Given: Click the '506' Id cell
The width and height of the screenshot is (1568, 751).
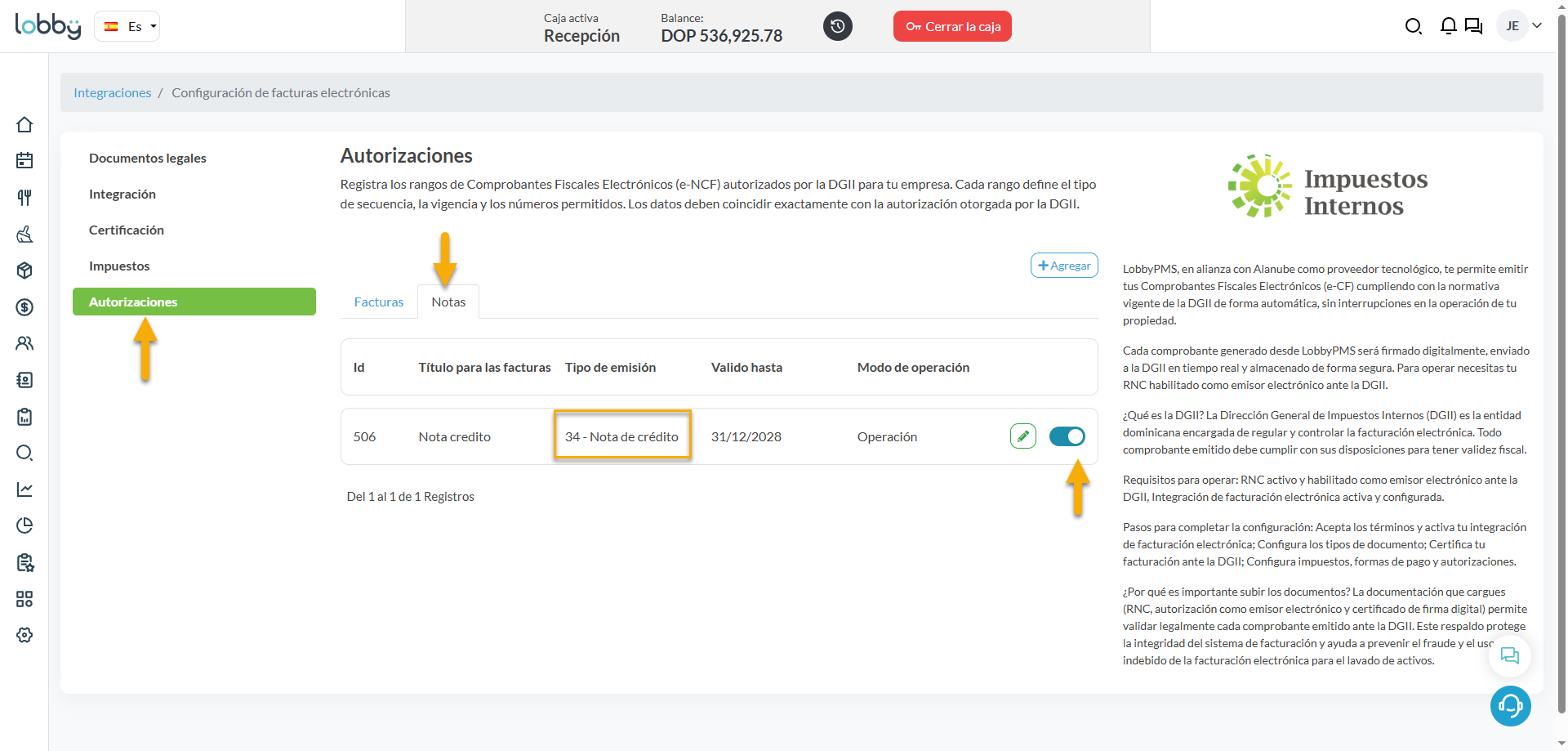Looking at the screenshot, I should [364, 436].
